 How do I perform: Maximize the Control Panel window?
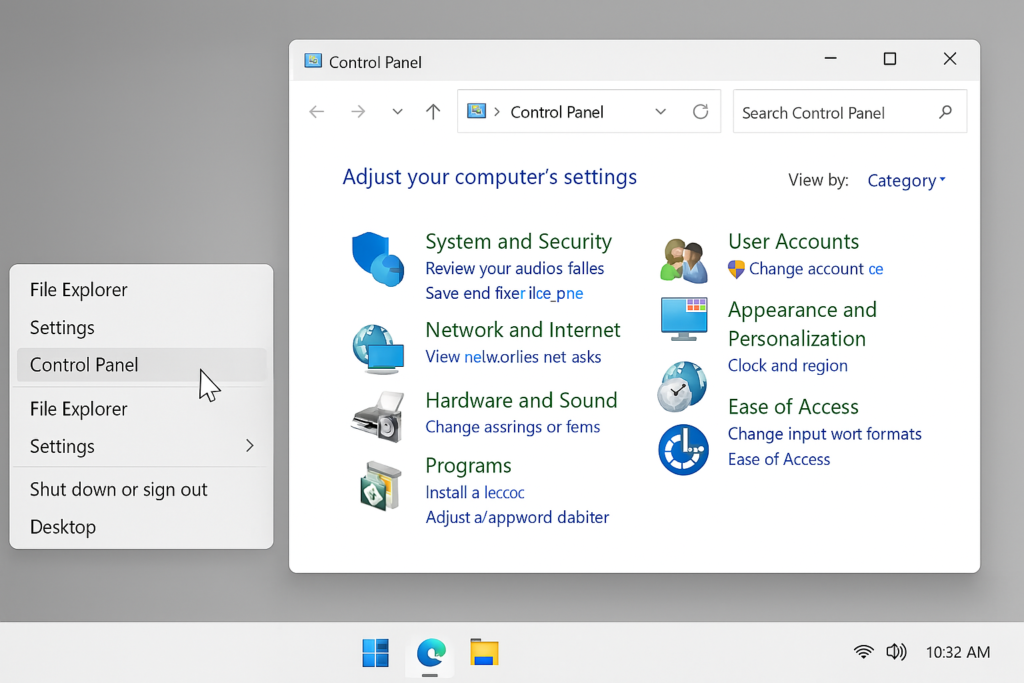[889, 59]
